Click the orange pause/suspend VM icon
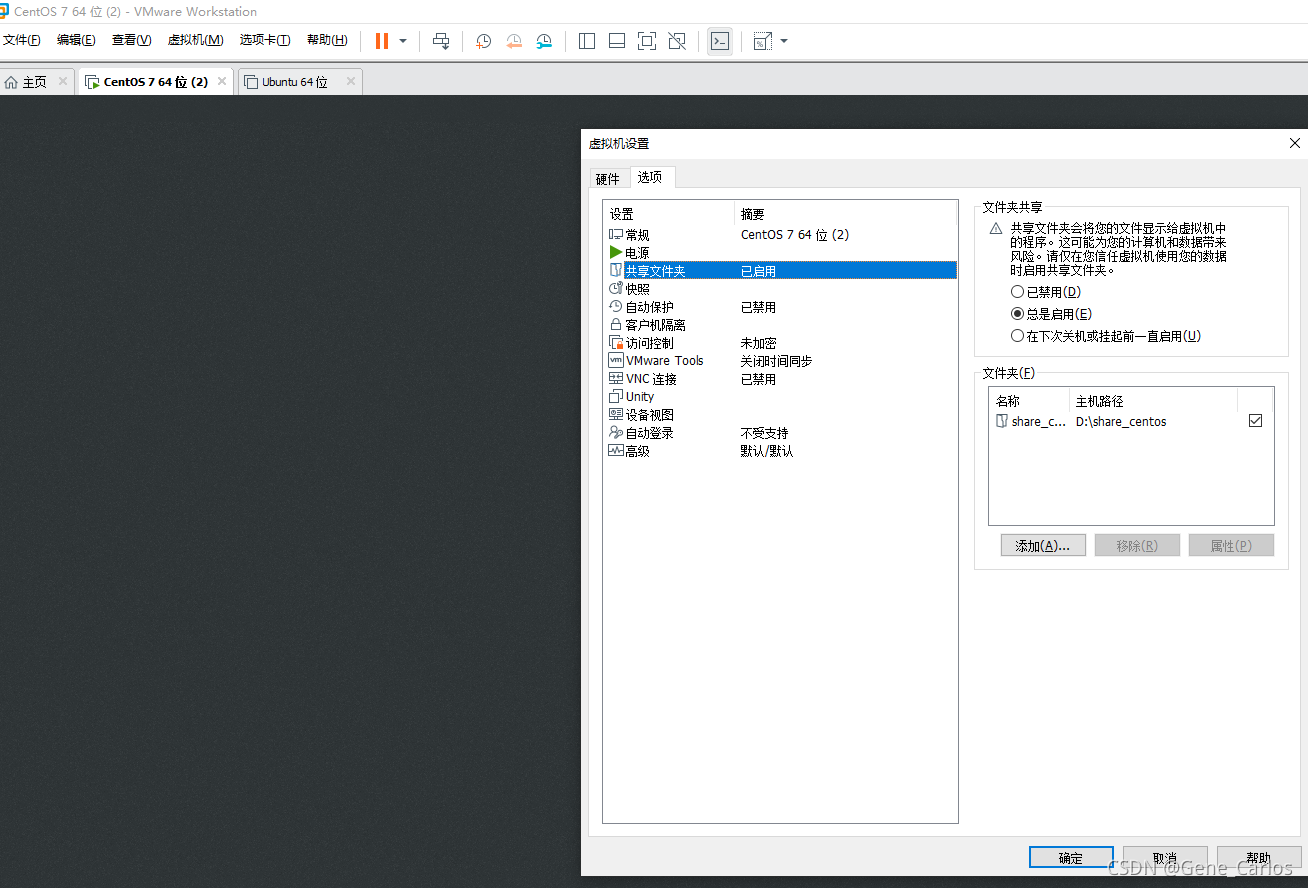 tap(382, 41)
